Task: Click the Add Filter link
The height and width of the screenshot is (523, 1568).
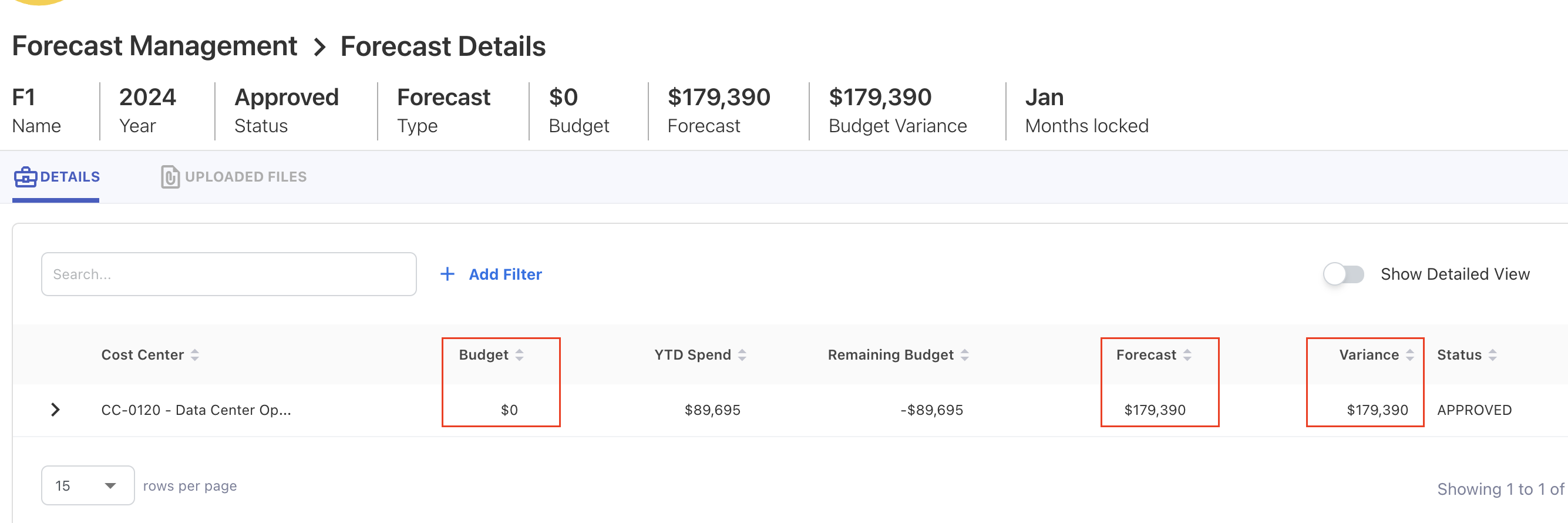Action: [505, 274]
